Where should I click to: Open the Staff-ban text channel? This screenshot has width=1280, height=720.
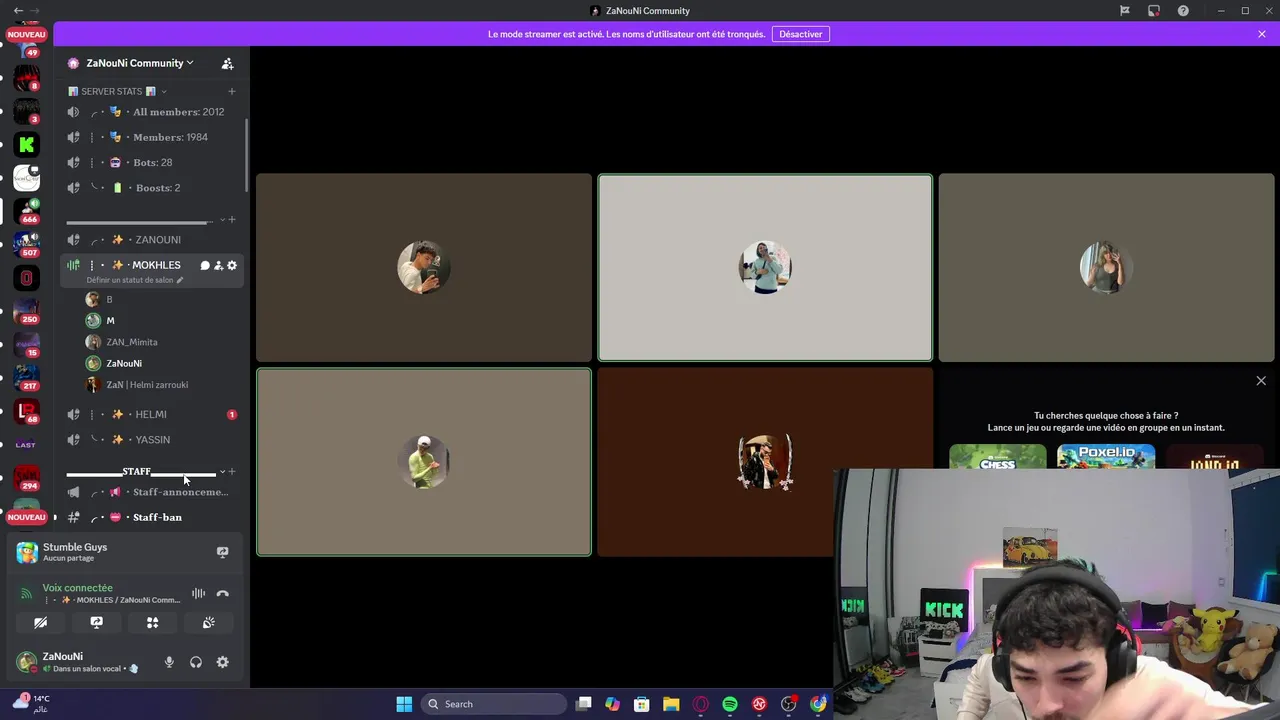(x=152, y=517)
